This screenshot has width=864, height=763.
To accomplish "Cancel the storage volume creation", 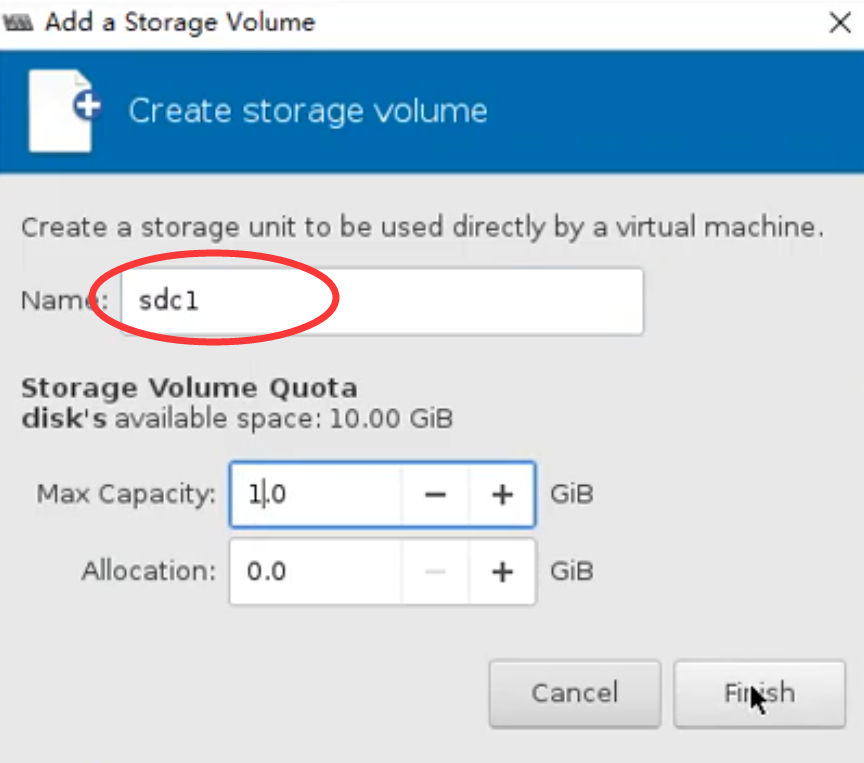I will pyautogui.click(x=574, y=693).
